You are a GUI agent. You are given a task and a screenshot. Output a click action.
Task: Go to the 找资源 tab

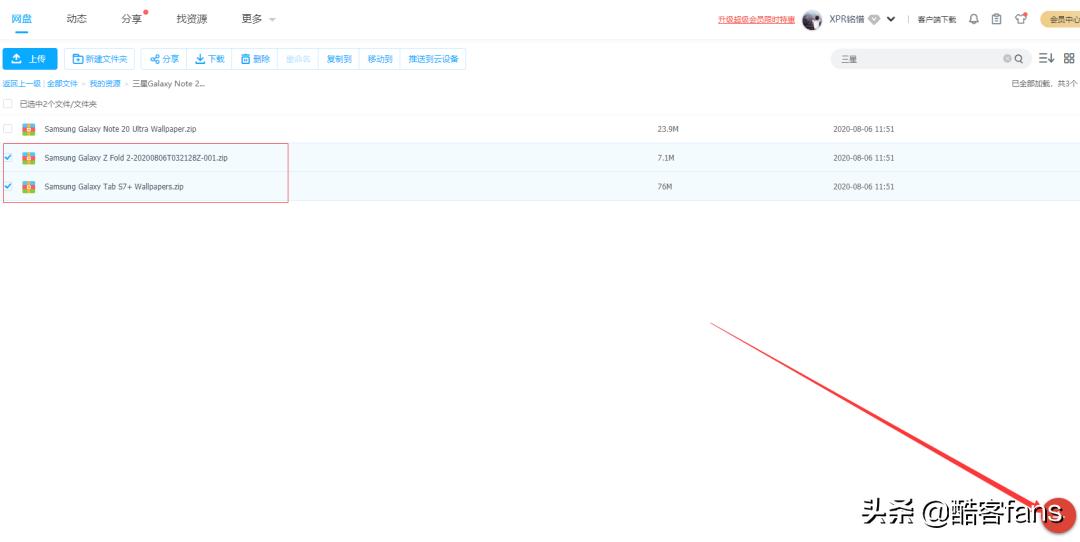coord(191,19)
